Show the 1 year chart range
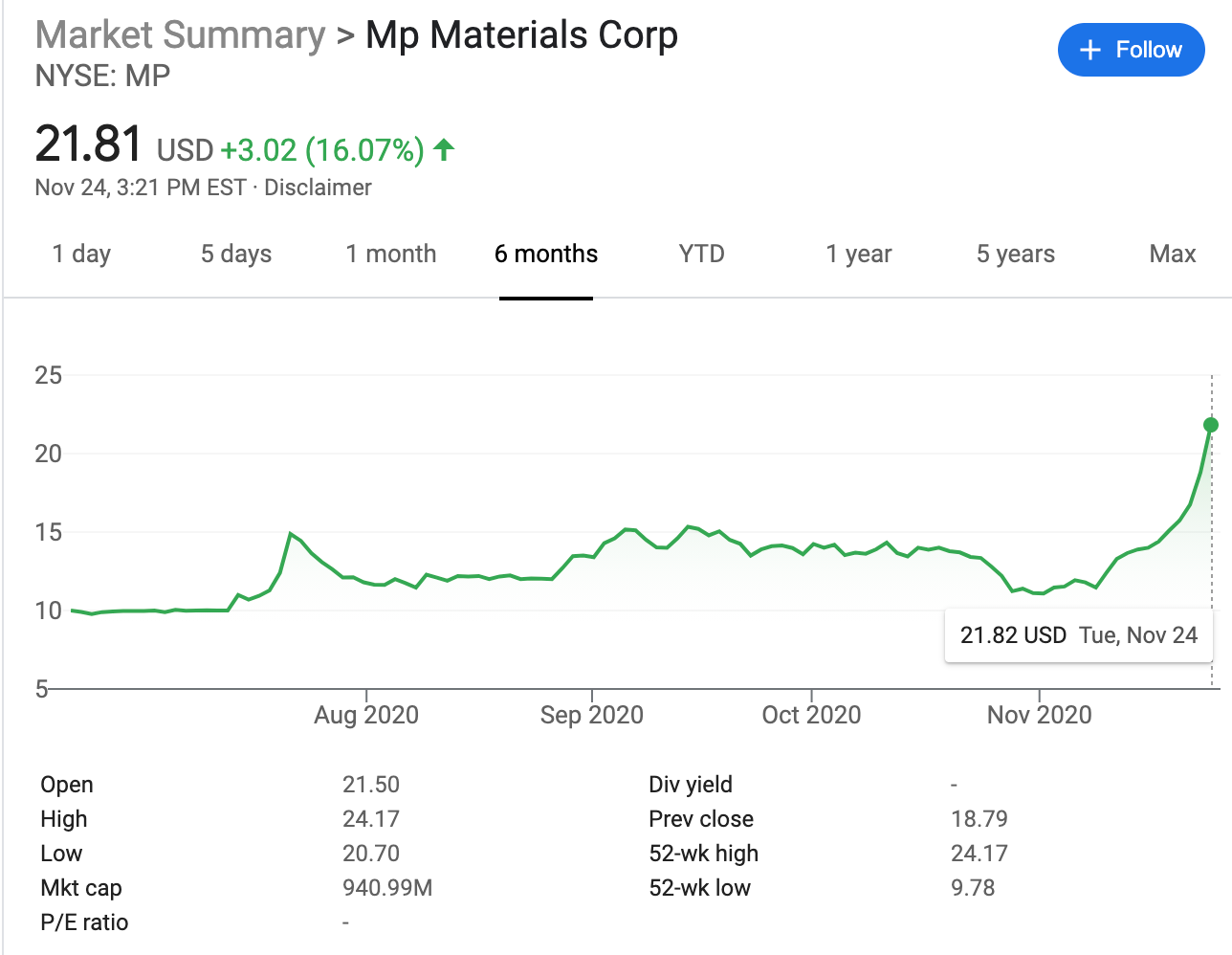Screen dimensions: 1232x955 coord(858,254)
